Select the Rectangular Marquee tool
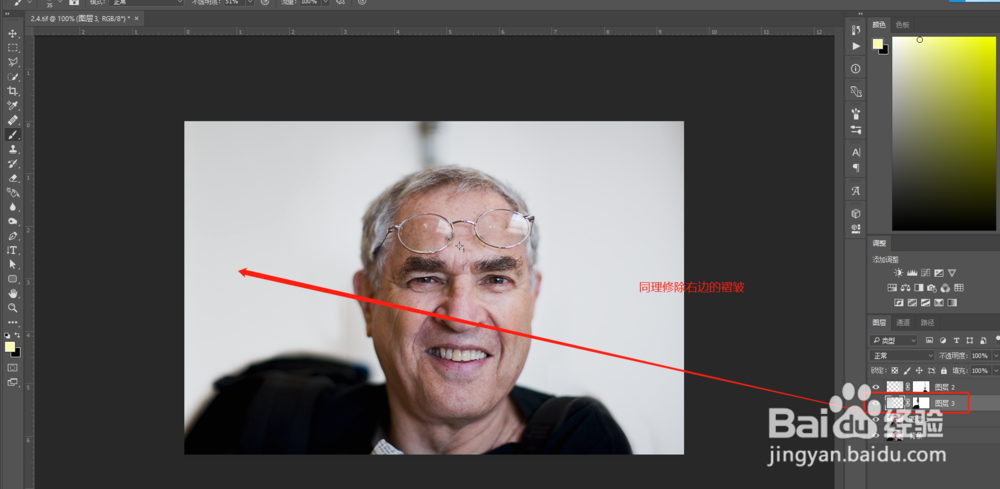 coord(12,48)
